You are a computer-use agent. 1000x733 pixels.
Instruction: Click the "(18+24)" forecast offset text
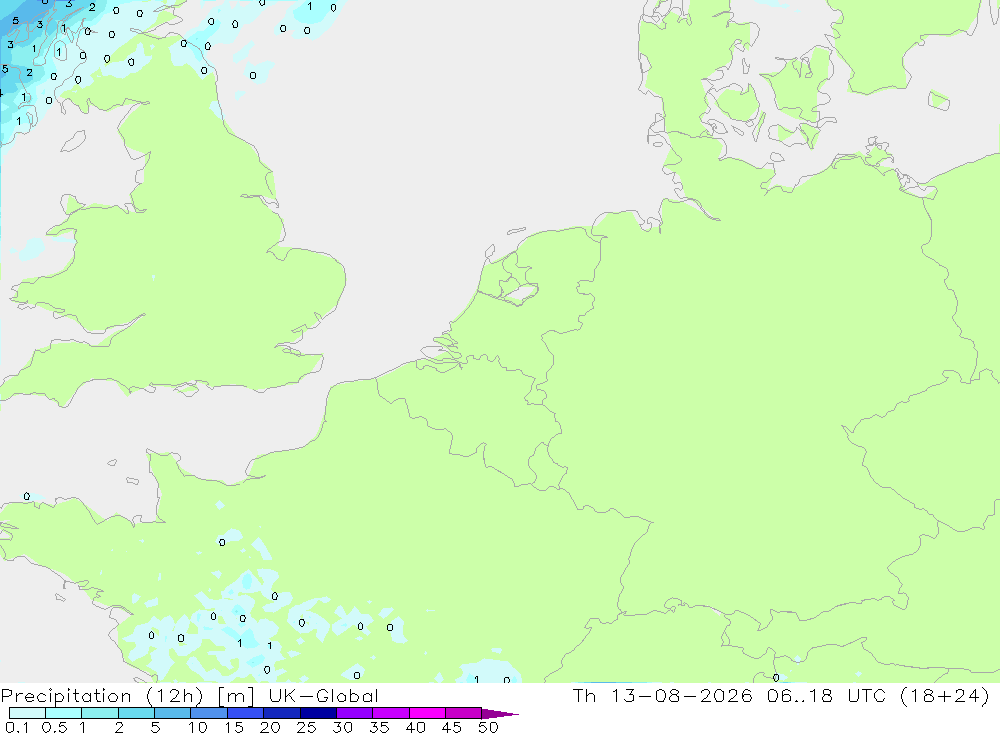945,695
